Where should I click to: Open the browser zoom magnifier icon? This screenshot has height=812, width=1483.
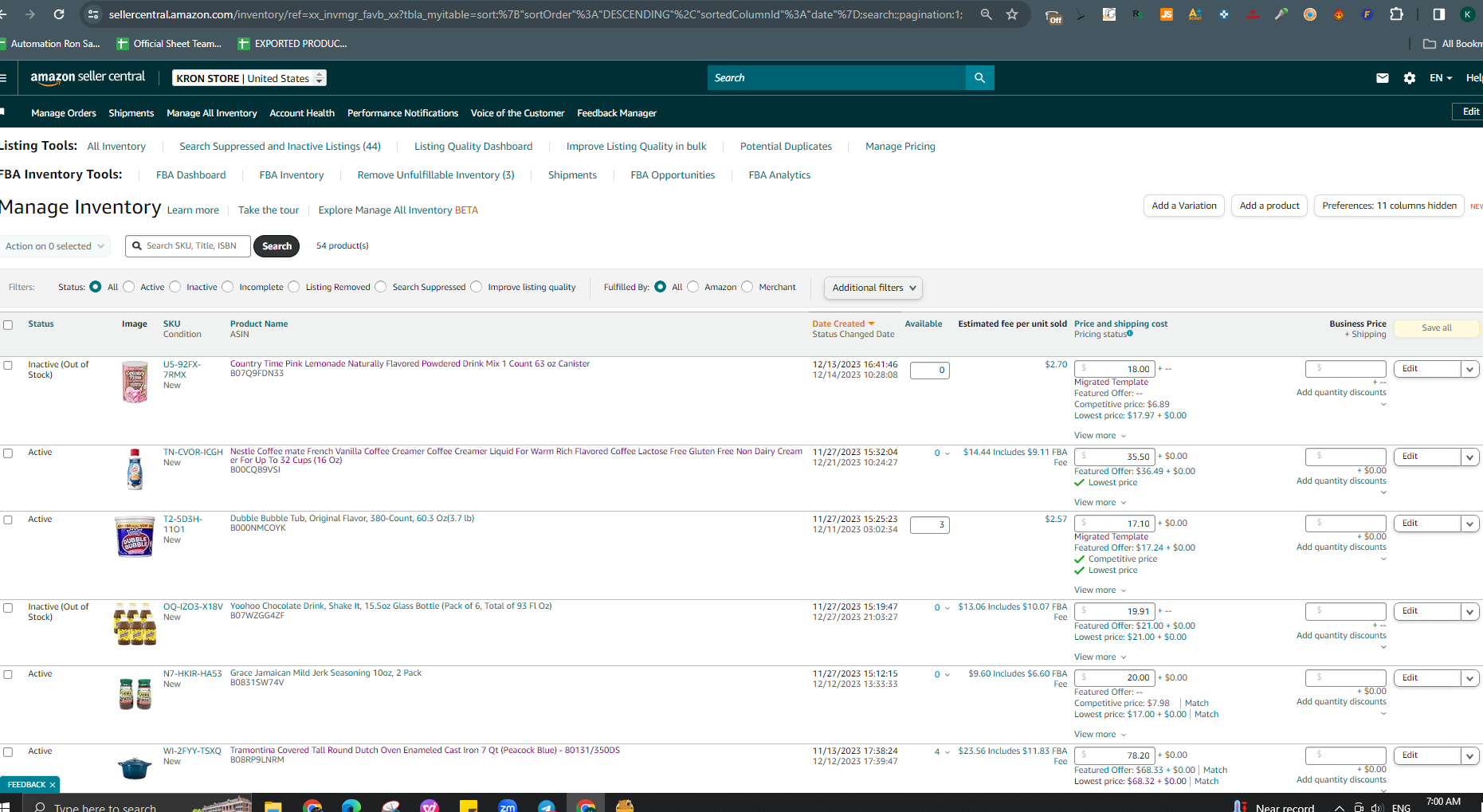tap(987, 14)
